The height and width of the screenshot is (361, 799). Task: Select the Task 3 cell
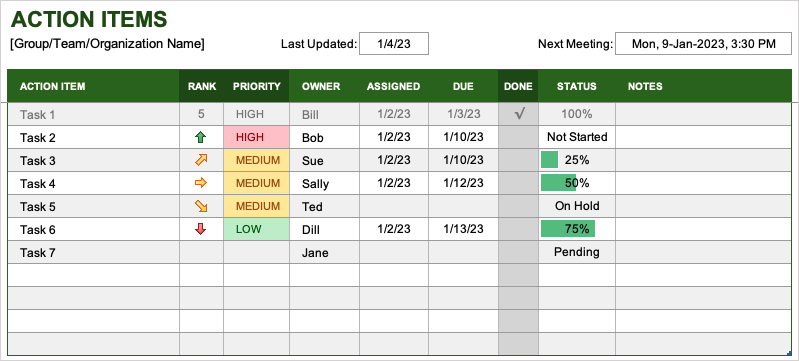pyautogui.click(x=93, y=160)
